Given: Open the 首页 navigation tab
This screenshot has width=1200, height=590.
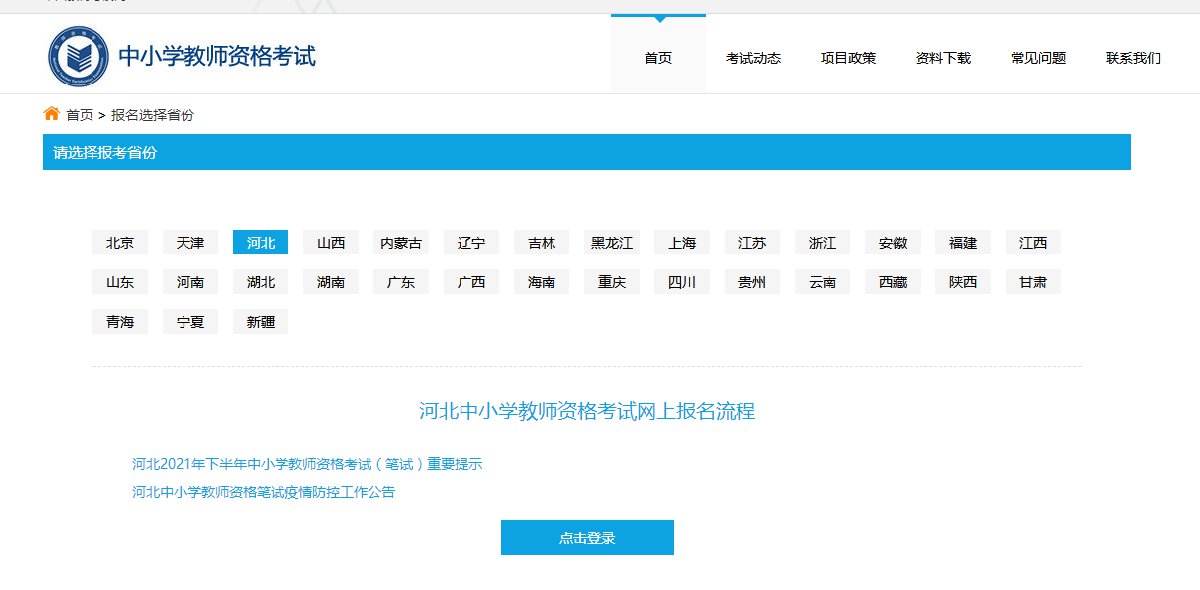Looking at the screenshot, I should (x=658, y=58).
